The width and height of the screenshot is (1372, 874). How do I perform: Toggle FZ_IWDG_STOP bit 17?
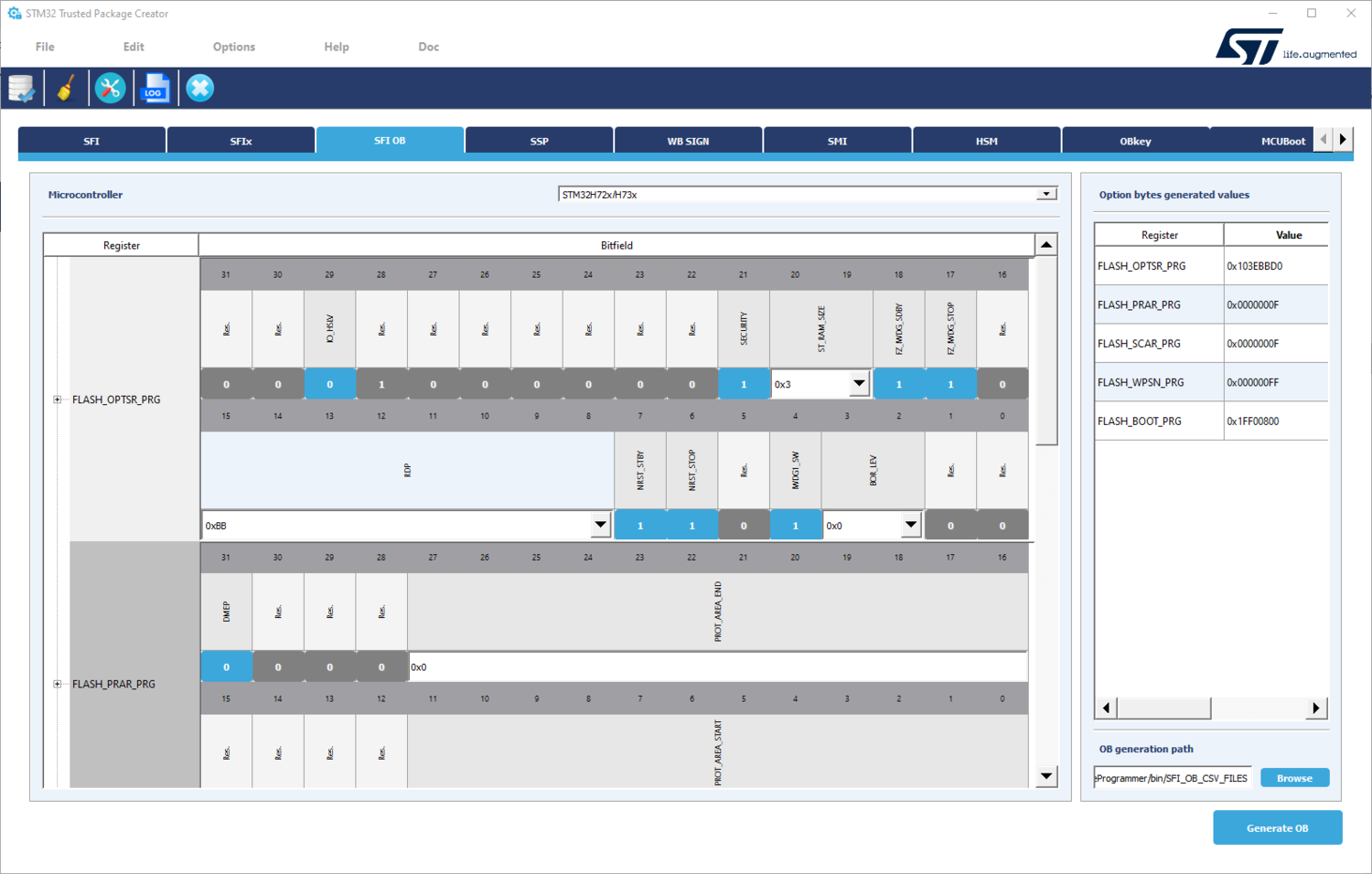click(x=950, y=384)
